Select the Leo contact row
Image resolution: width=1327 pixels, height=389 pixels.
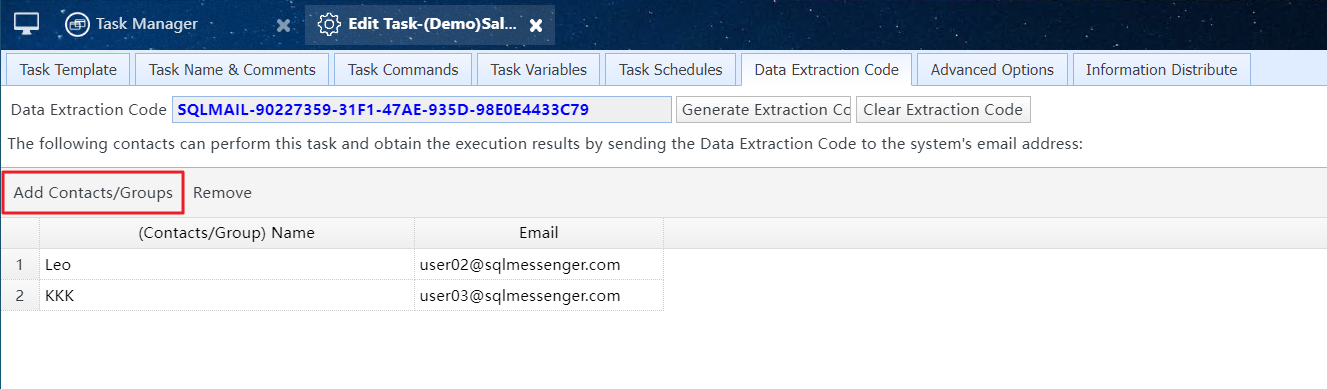coord(332,265)
